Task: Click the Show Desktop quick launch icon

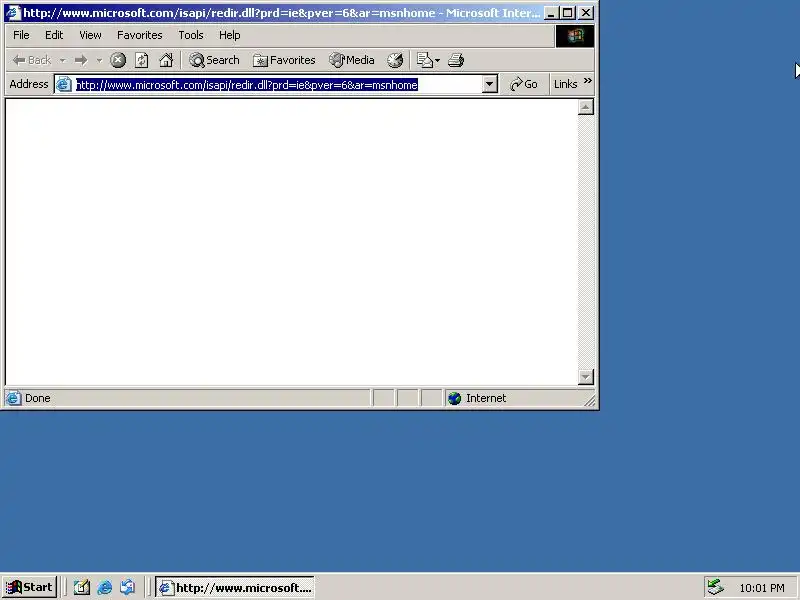Action: (x=82, y=588)
